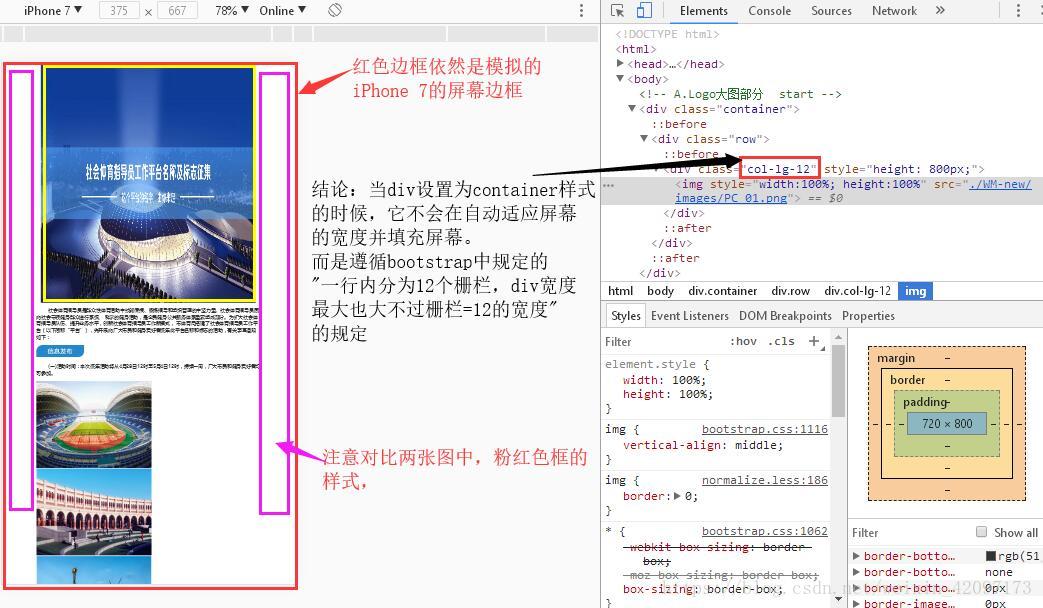
Task: Select the img element row in DOM
Action: coord(821,191)
